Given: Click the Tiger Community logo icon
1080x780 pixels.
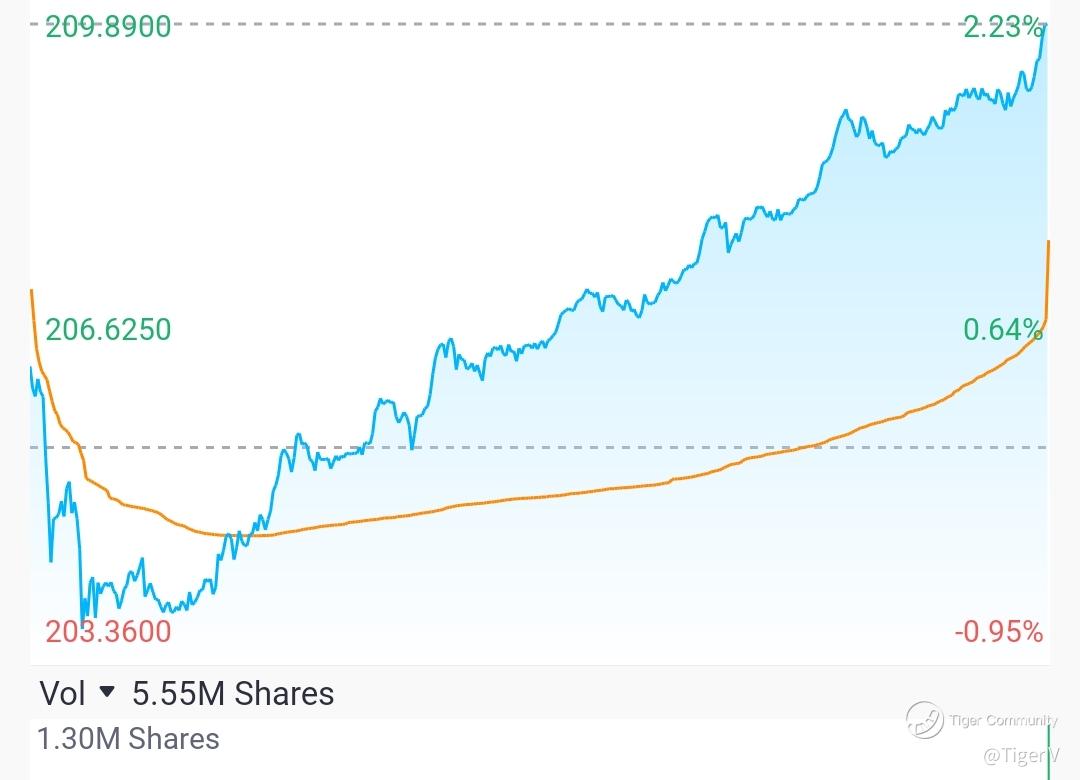Looking at the screenshot, I should pos(925,720).
